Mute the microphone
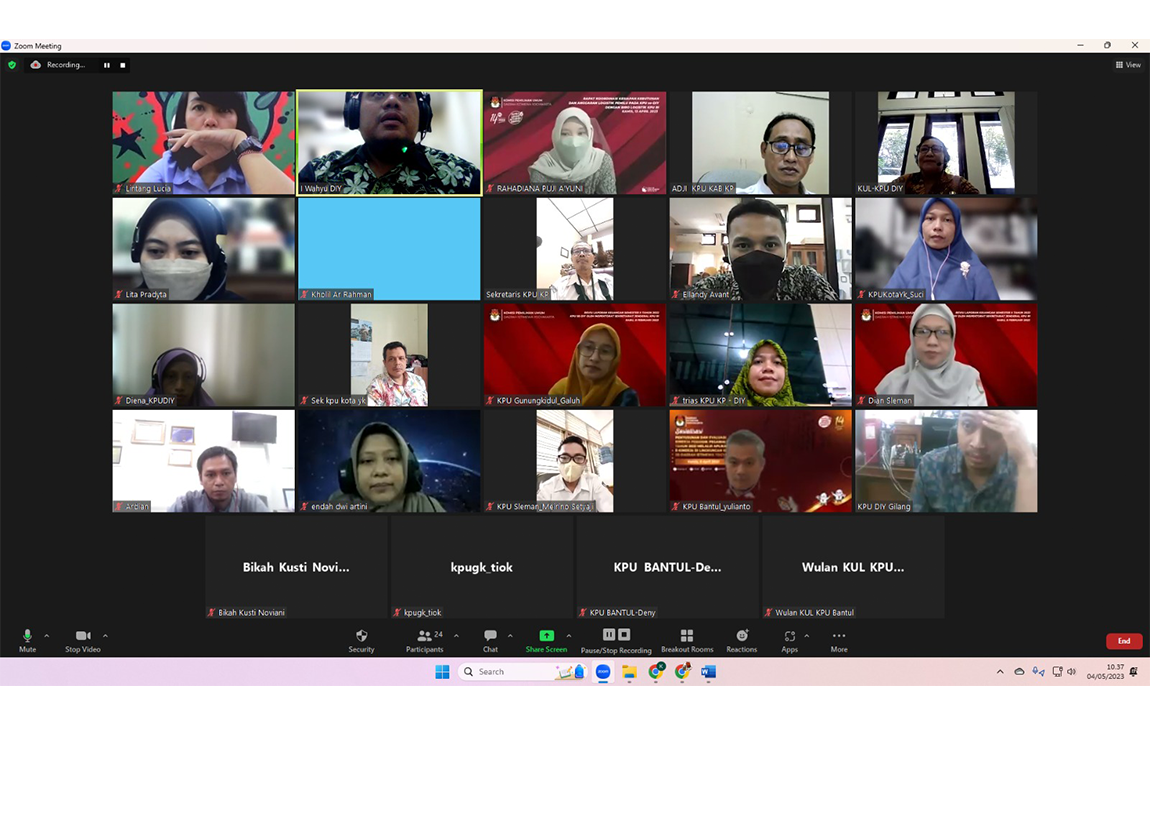 coord(27,637)
